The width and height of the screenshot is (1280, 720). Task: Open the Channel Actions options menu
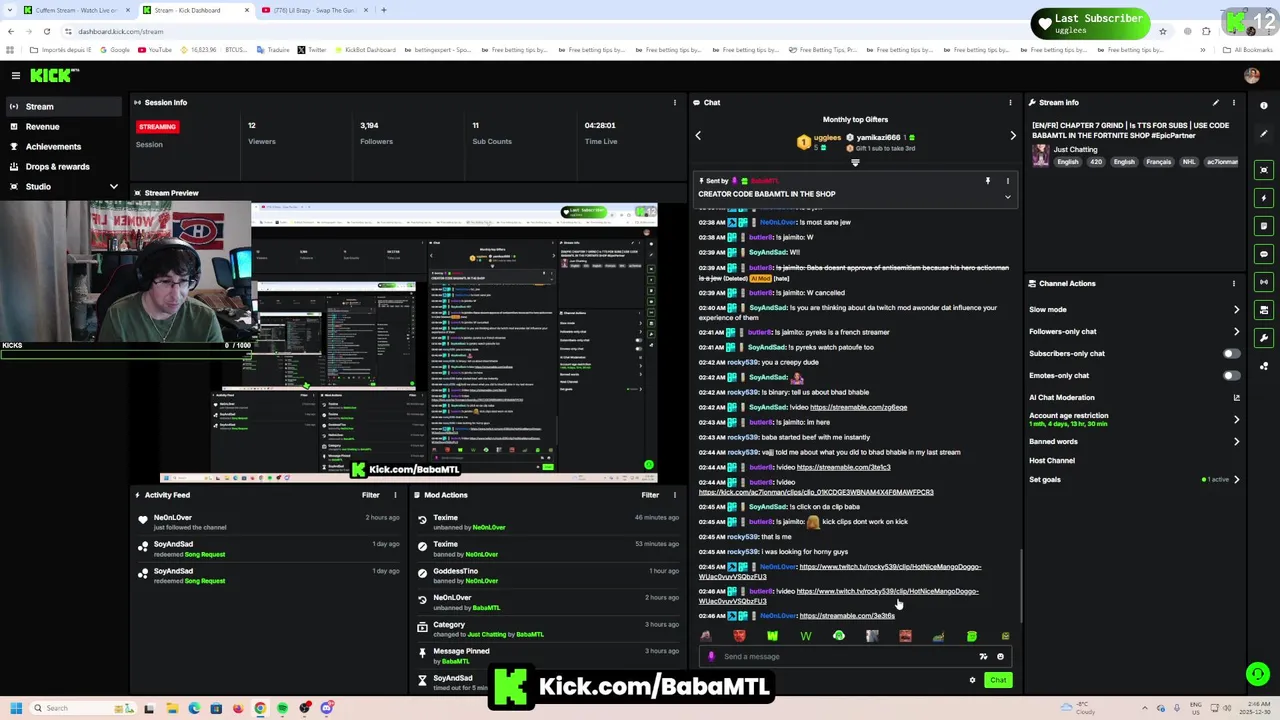[1234, 283]
